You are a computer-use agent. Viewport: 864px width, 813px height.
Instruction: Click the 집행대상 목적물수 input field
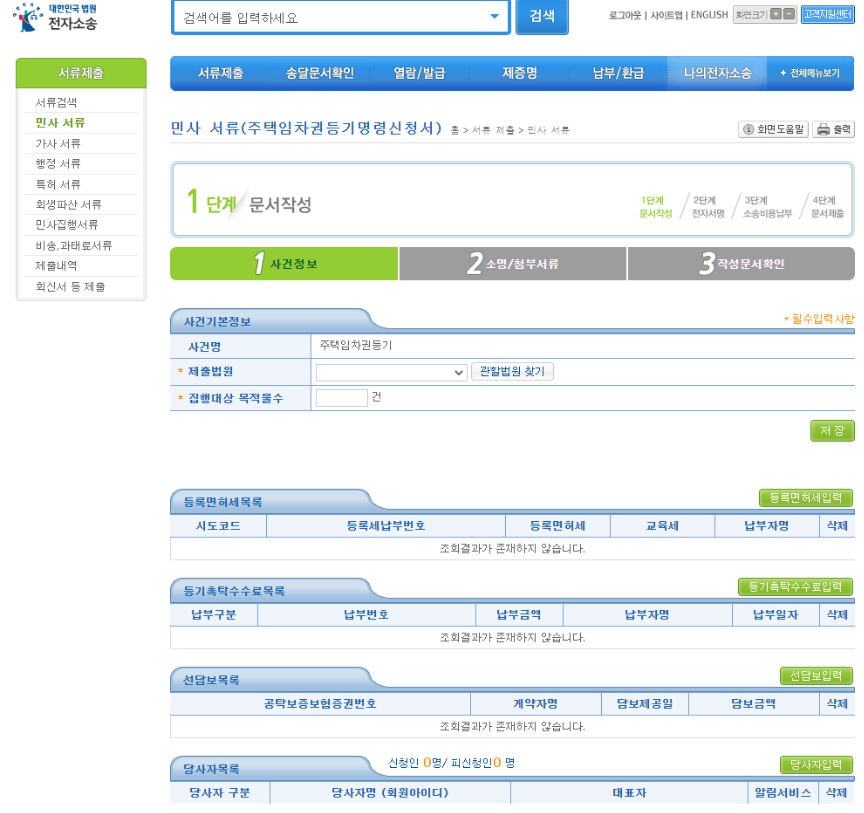(341, 398)
